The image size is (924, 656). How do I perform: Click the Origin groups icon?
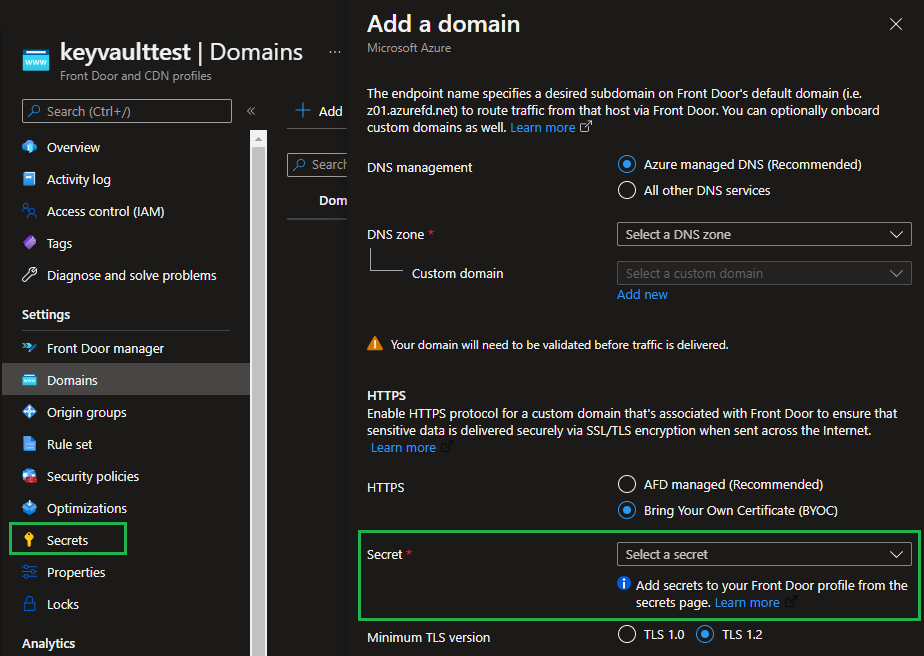29,412
